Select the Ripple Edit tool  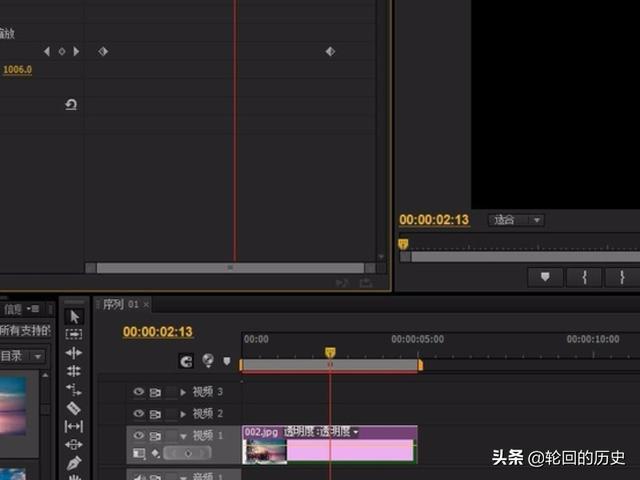74,353
